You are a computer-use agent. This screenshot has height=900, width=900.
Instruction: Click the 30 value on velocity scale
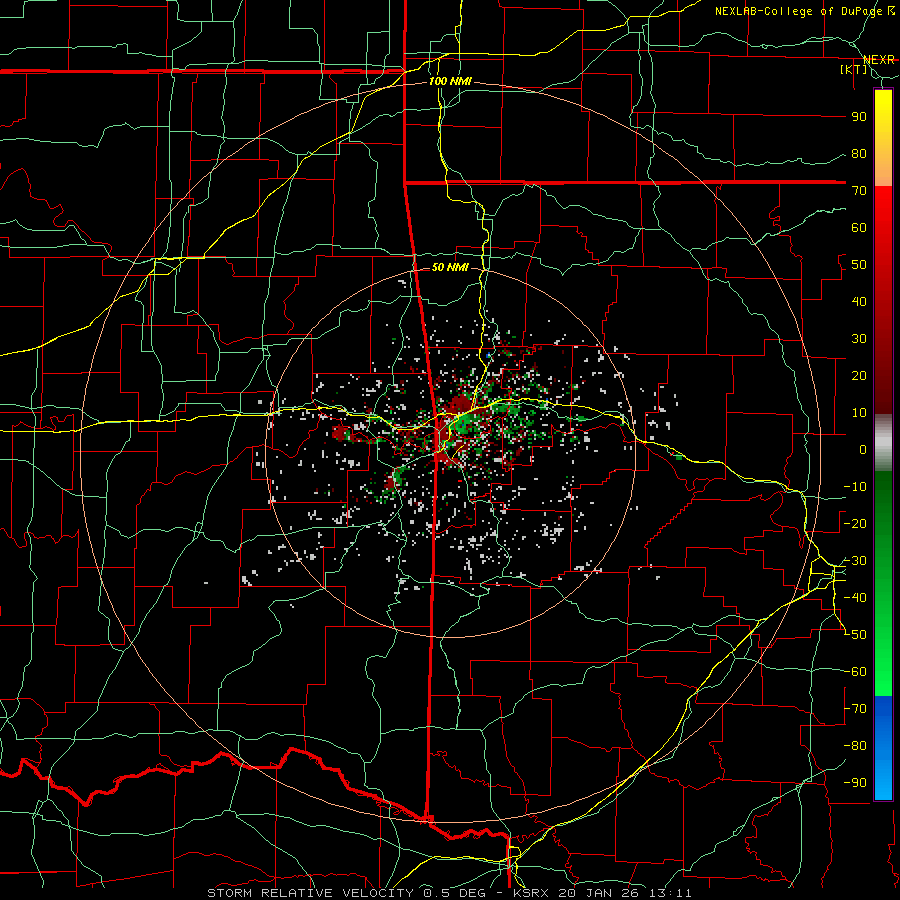point(859,339)
